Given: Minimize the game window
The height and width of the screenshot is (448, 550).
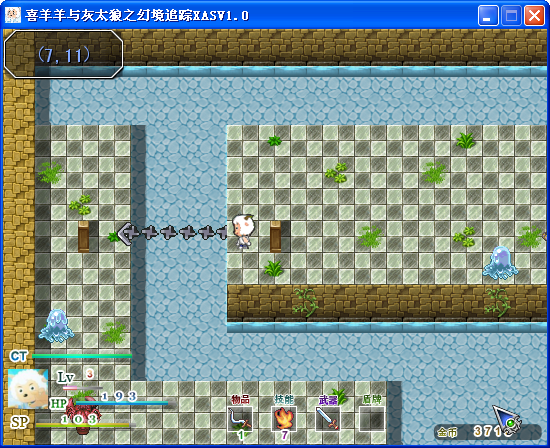Looking at the screenshot, I should tap(488, 16).
